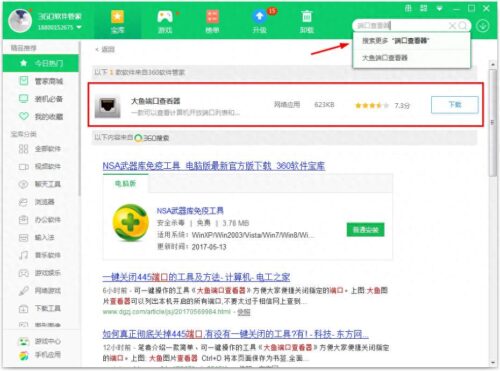Open 游戏中心 at the sidebar bottom
The image size is (500, 371).
click(40, 341)
